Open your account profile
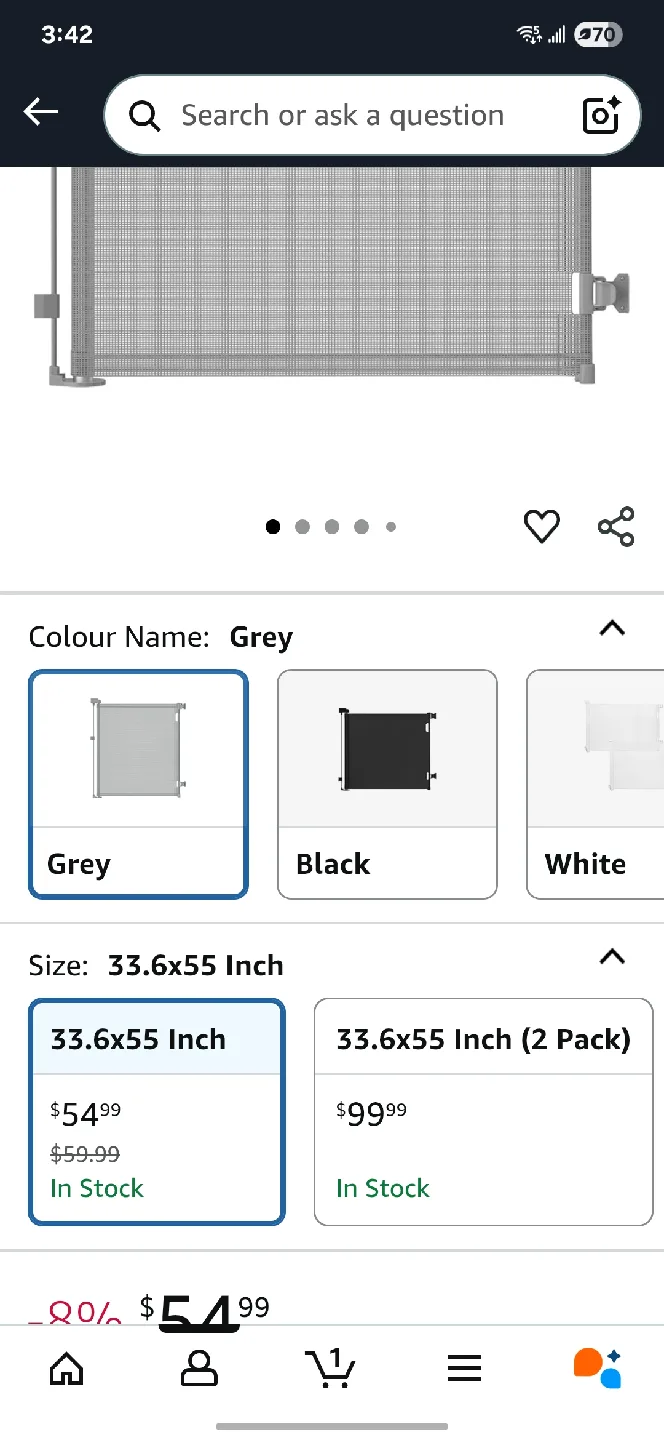Viewport: 664px width, 1440px height. (199, 1369)
